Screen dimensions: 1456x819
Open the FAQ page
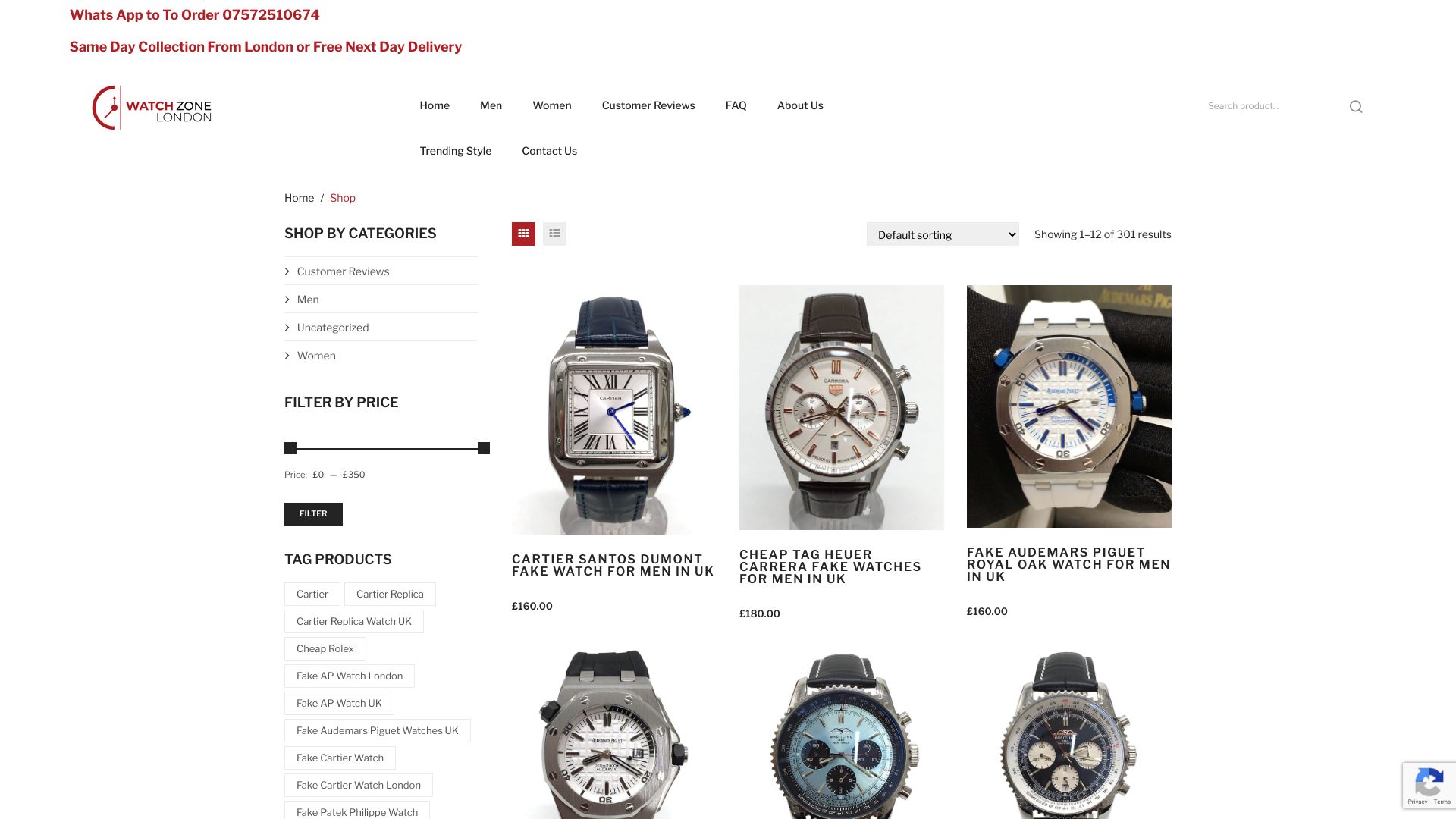point(736,105)
